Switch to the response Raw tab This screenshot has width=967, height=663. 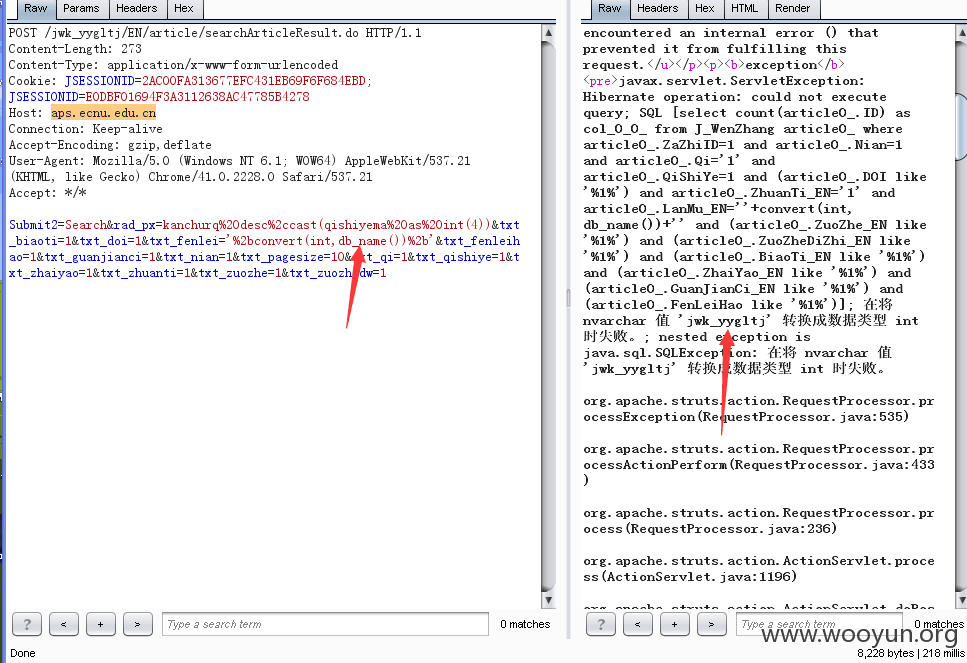click(x=609, y=9)
